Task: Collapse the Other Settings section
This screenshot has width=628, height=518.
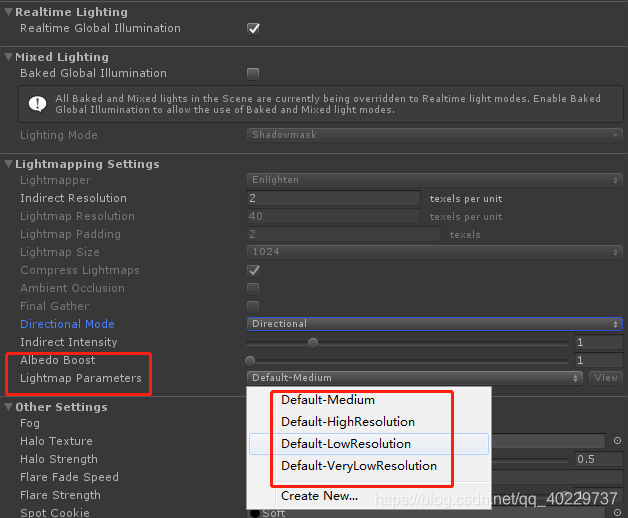Action: [8, 407]
